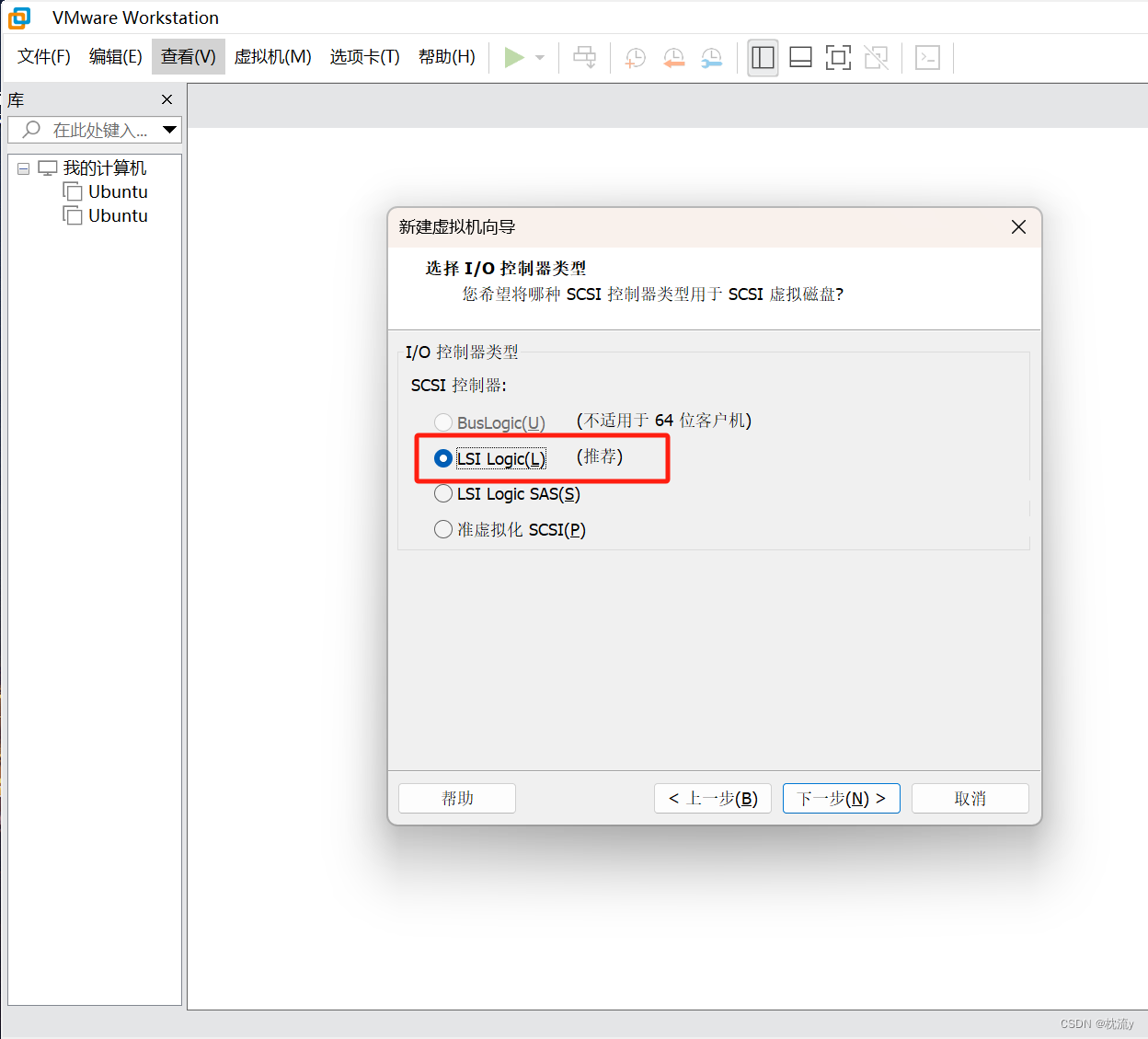Click the 我的计算机 monitor icon
The width and height of the screenshot is (1148, 1039).
pos(48,168)
